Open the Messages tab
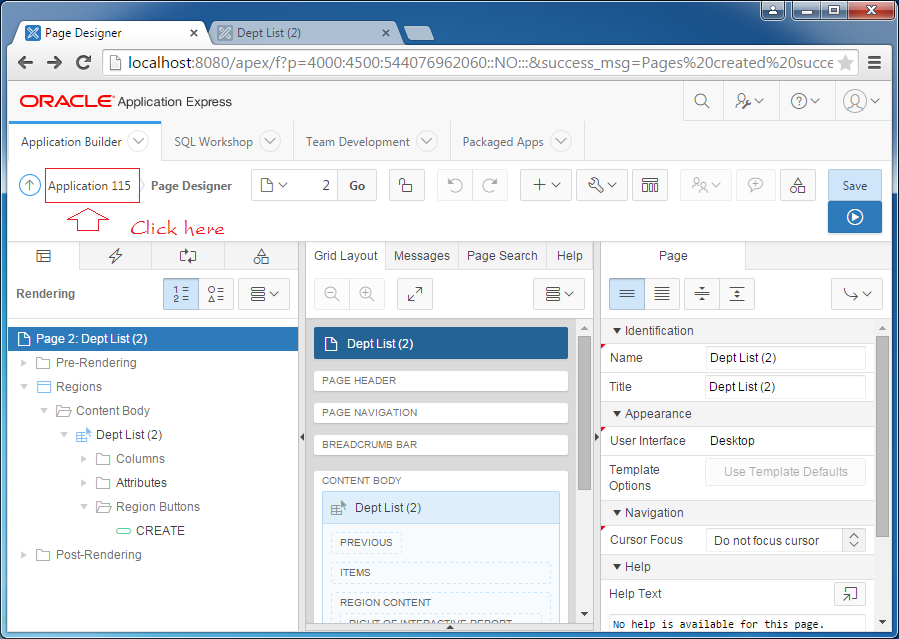The image size is (899, 639). [x=422, y=256]
